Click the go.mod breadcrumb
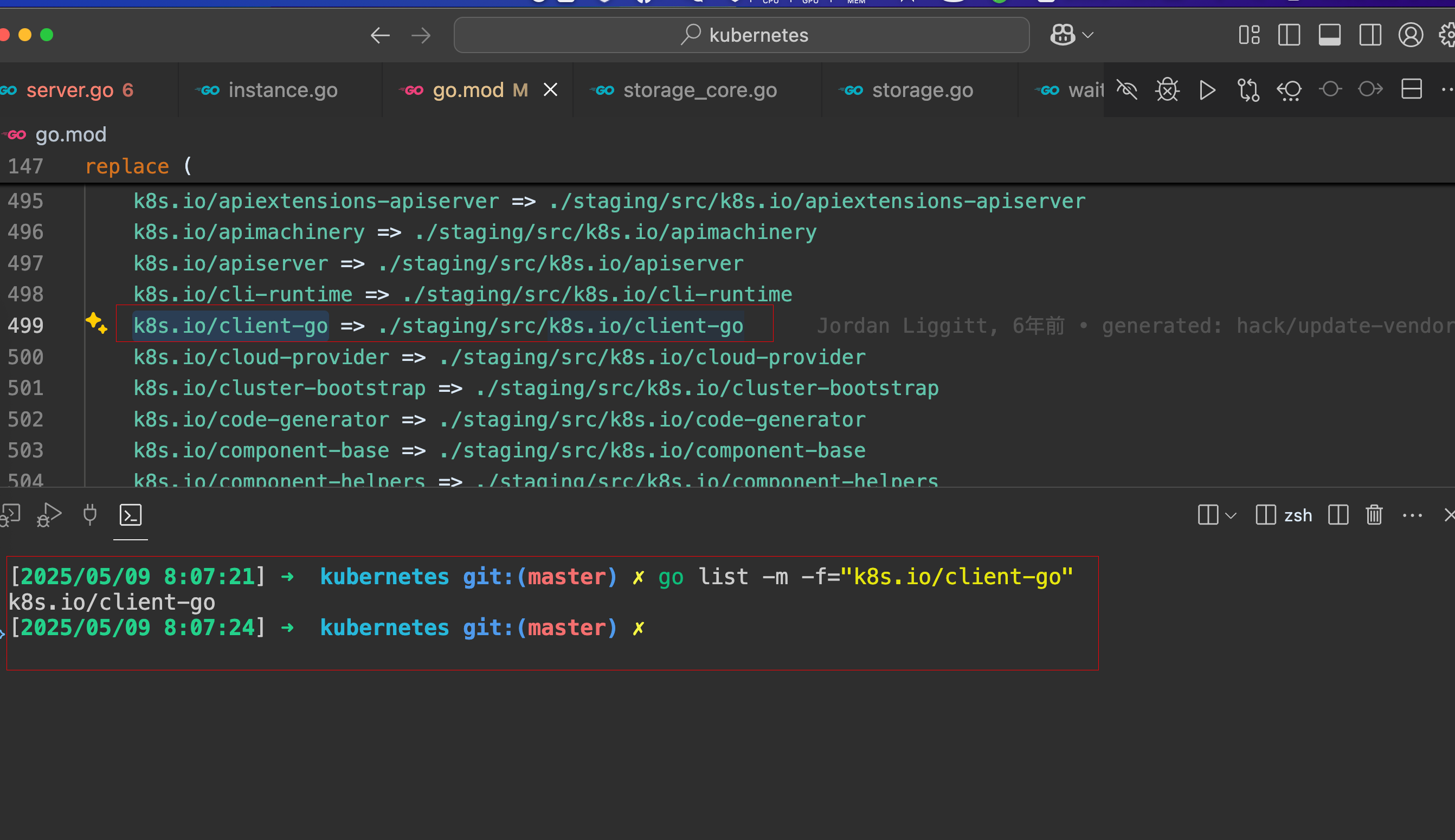 click(70, 134)
